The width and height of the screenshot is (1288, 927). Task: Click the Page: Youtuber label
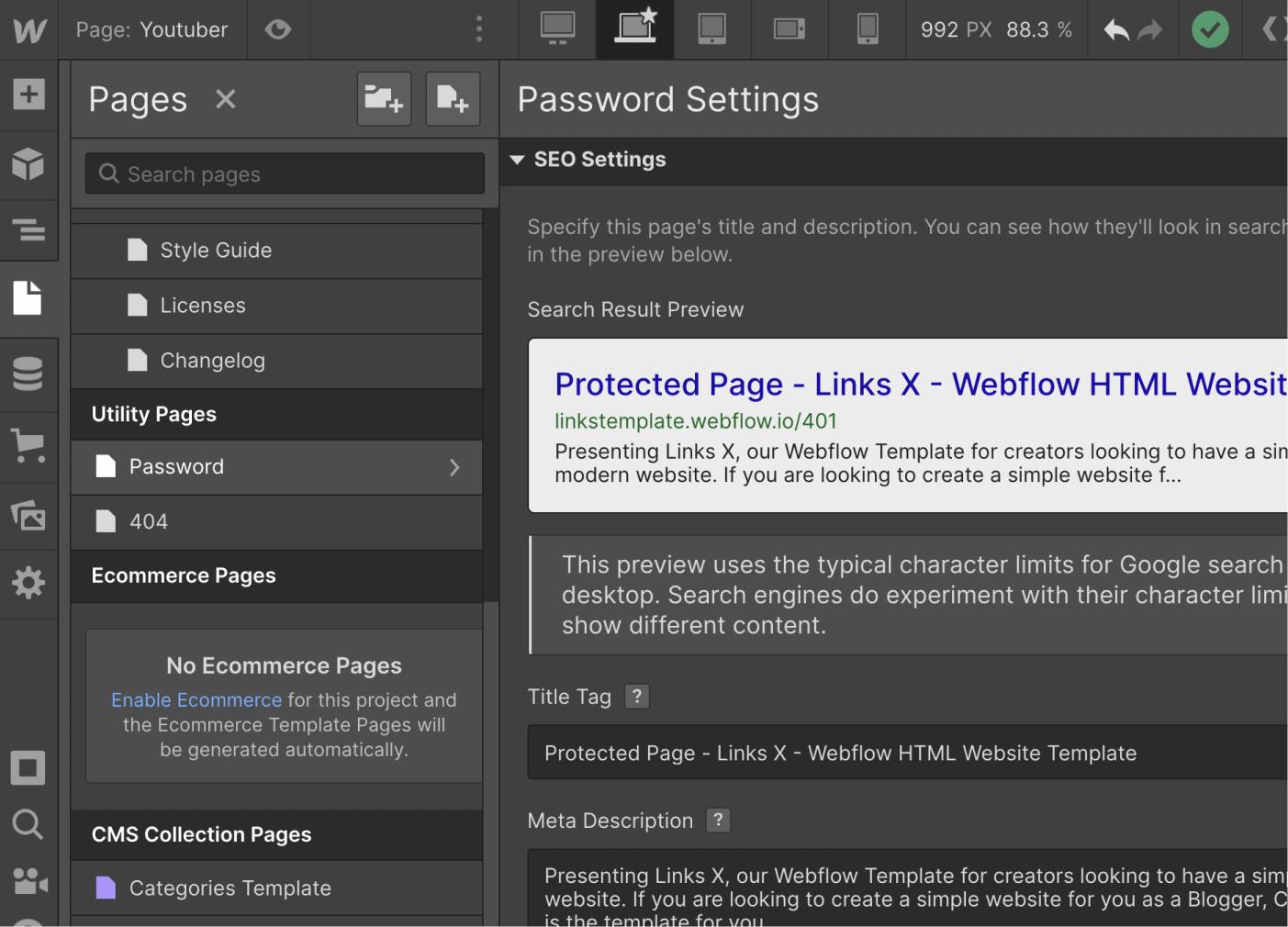(x=151, y=30)
